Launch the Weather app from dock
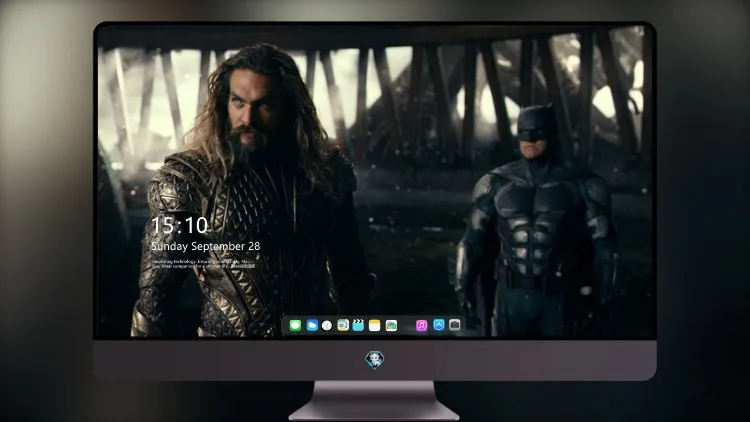This screenshot has height=422, width=750. point(312,326)
